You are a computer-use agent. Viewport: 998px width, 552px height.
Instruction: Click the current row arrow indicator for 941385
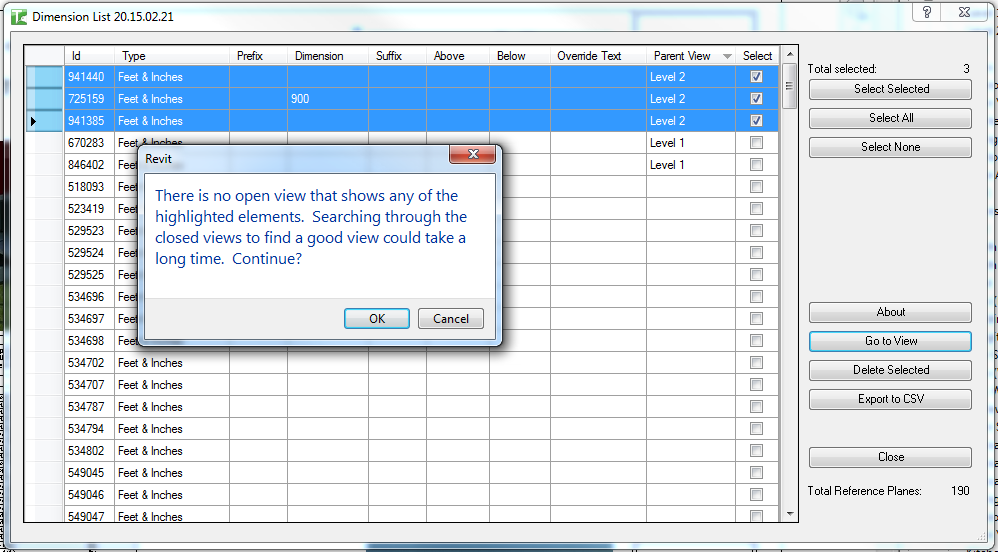coord(33,121)
